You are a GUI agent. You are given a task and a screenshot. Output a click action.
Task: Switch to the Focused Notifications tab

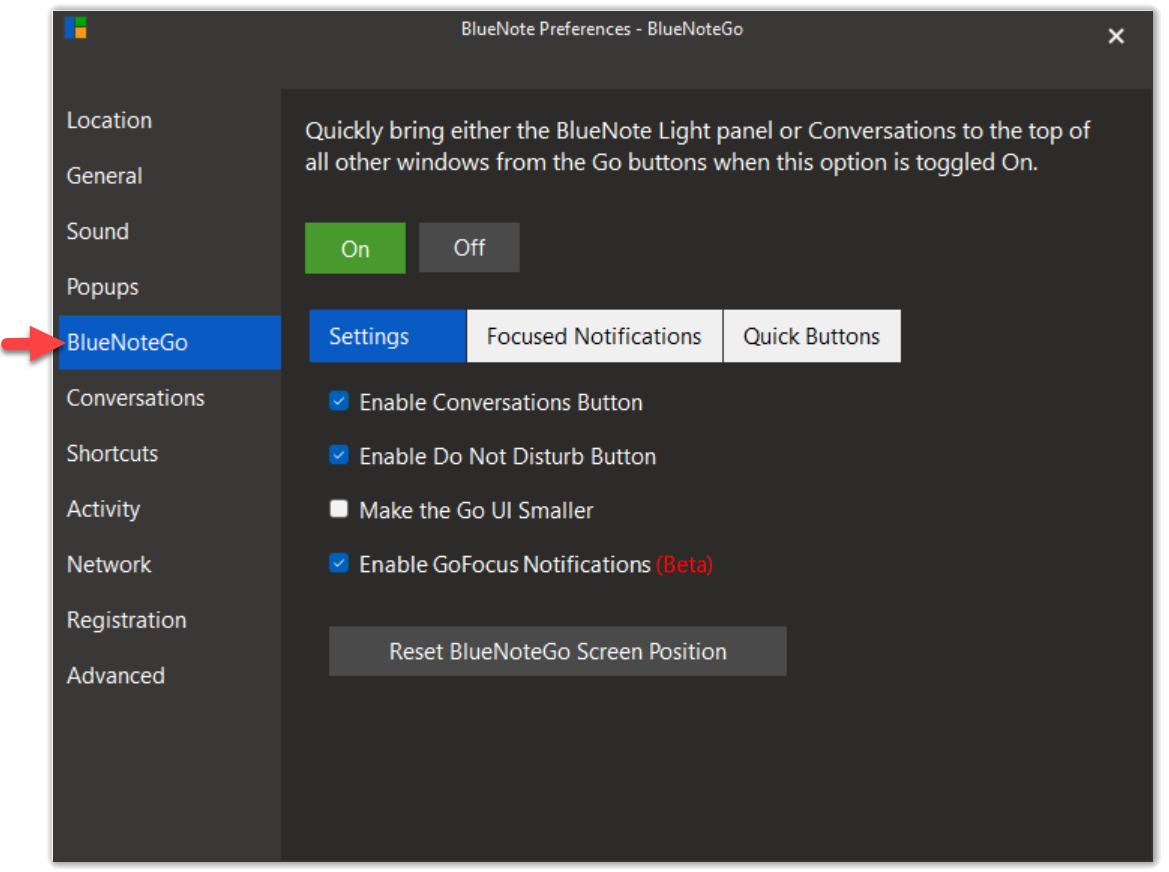594,336
